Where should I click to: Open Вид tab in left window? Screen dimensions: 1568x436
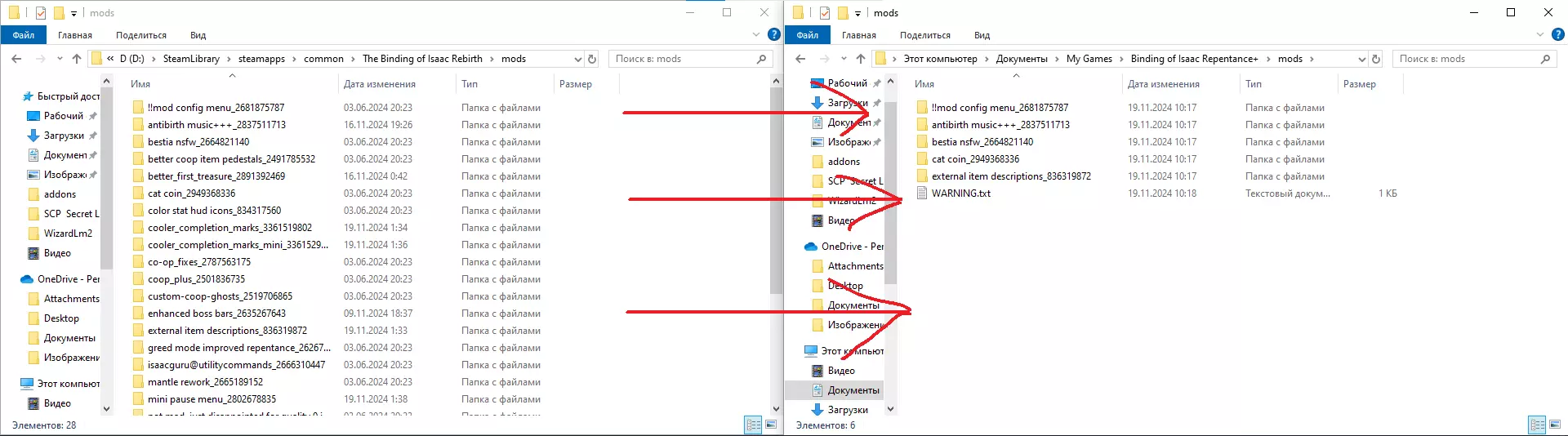[198, 35]
